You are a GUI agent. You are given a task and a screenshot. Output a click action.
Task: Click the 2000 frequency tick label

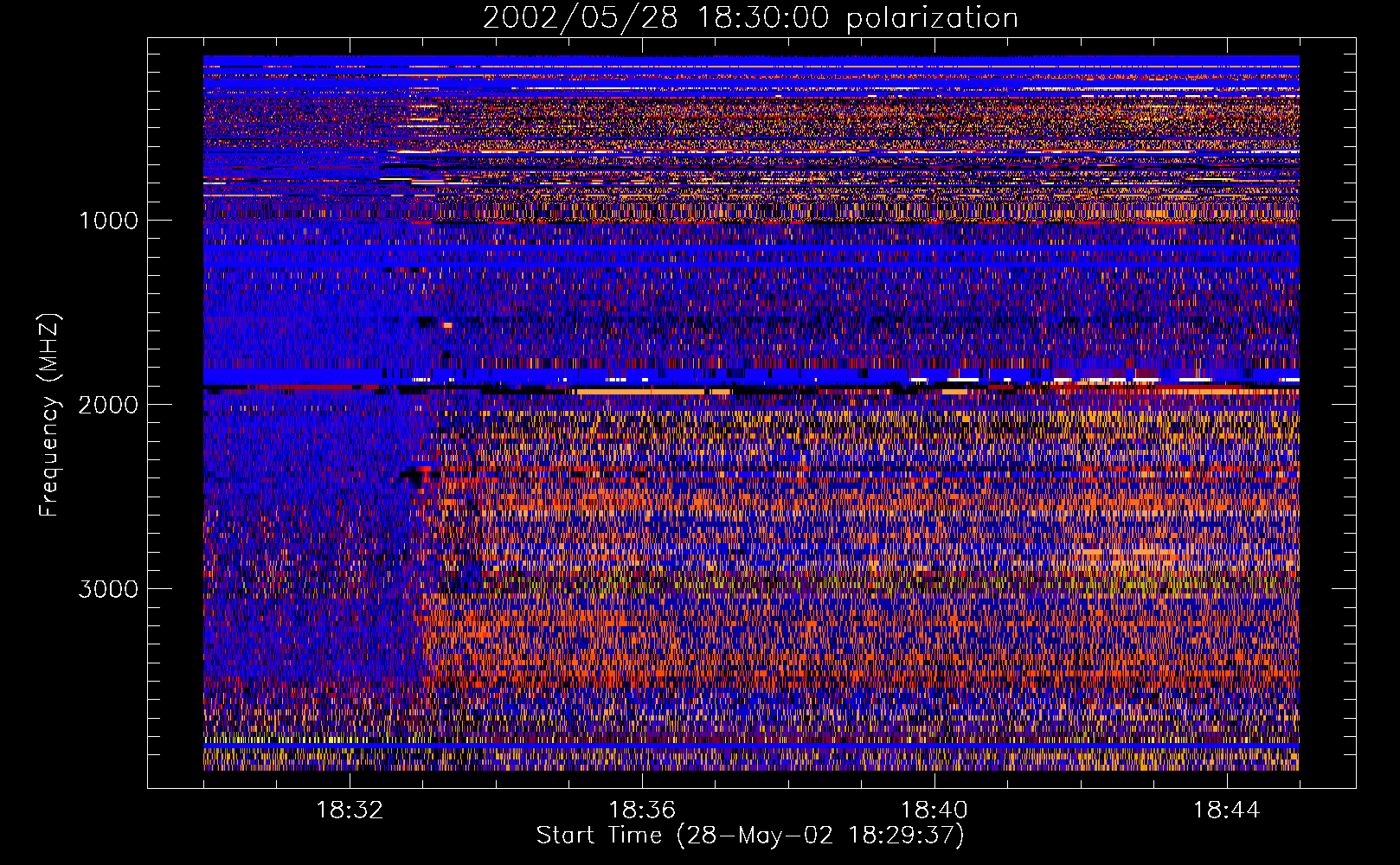coord(108,405)
